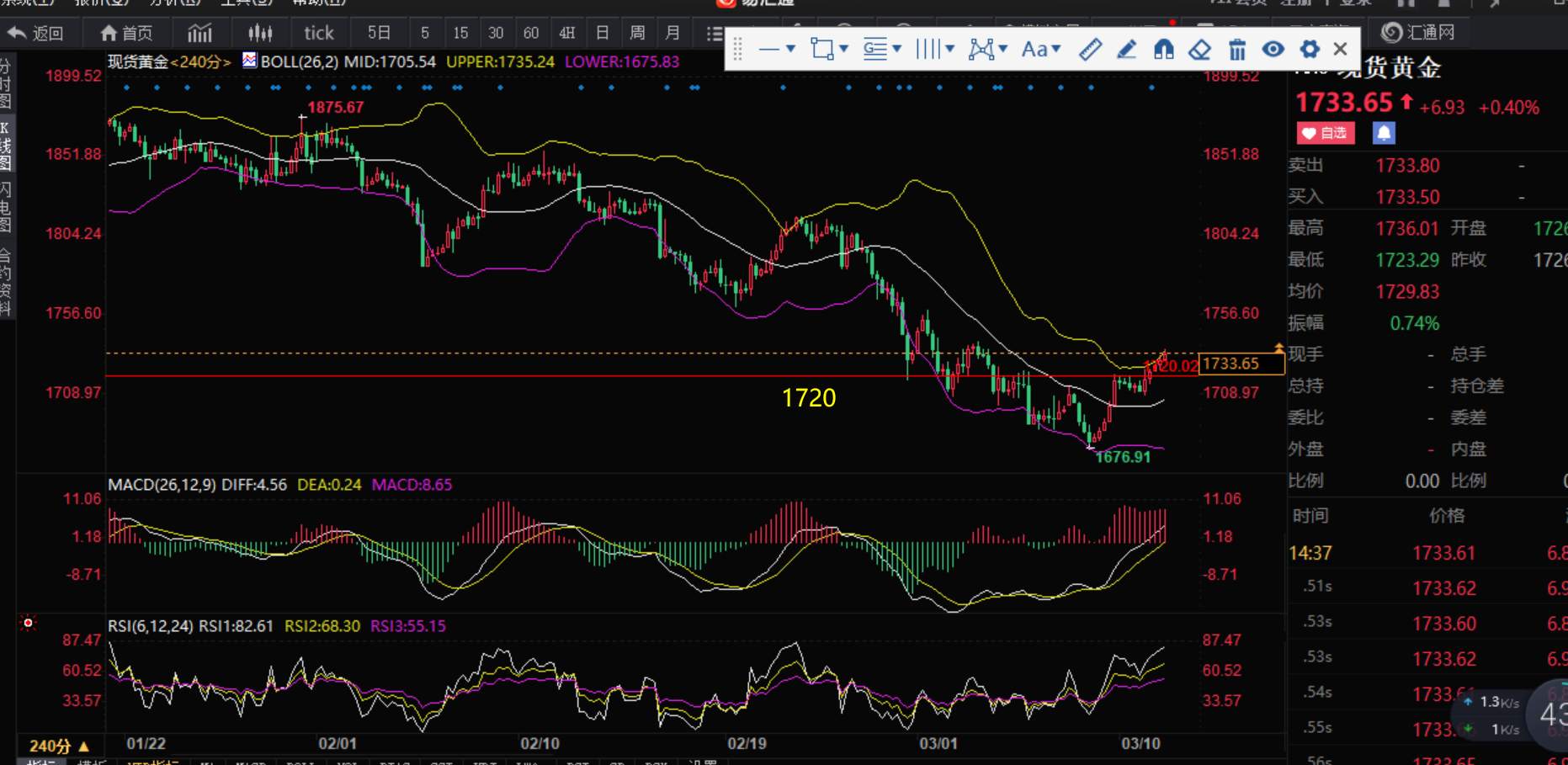Image resolution: width=1568 pixels, height=765 pixels.
Task: Open the time-share line chart icon
Action: (199, 33)
